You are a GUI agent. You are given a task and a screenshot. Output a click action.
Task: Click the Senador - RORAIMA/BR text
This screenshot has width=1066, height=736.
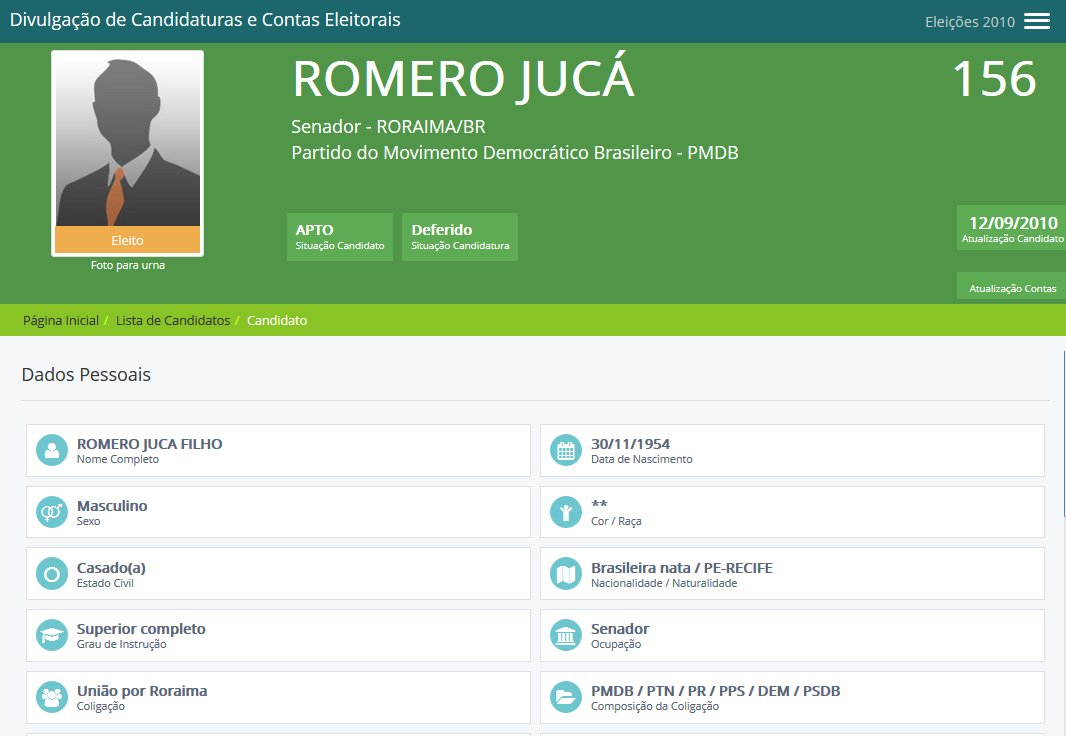point(388,126)
